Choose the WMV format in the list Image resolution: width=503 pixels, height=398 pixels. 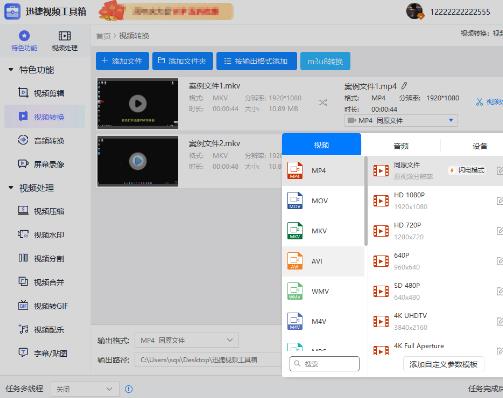(323, 291)
